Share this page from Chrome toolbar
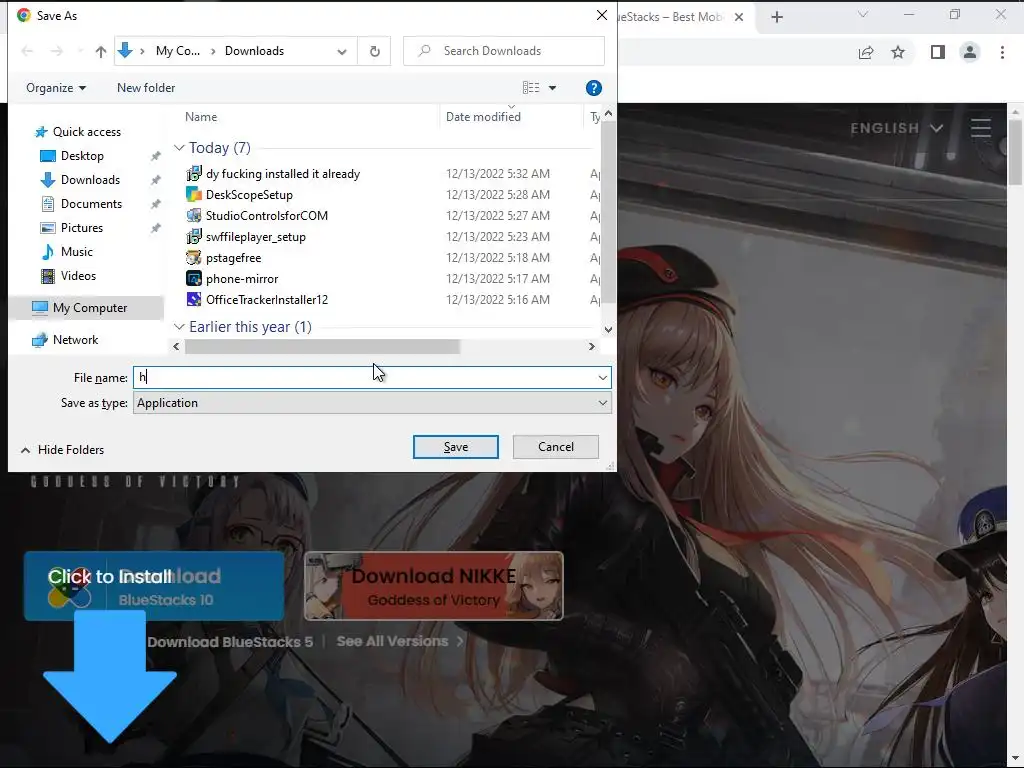The image size is (1024, 768). [x=866, y=52]
